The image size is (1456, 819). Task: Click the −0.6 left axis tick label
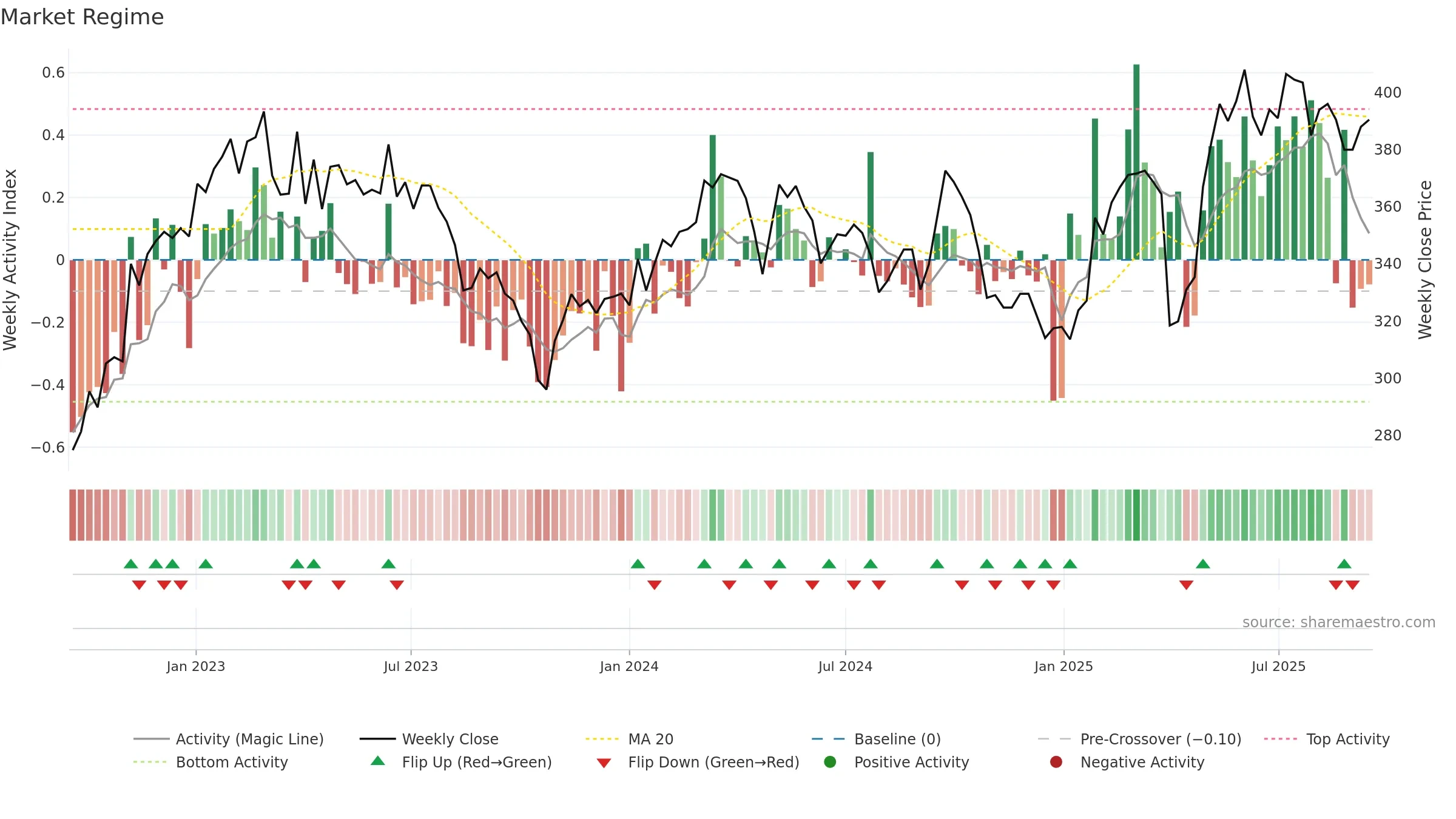click(x=48, y=448)
